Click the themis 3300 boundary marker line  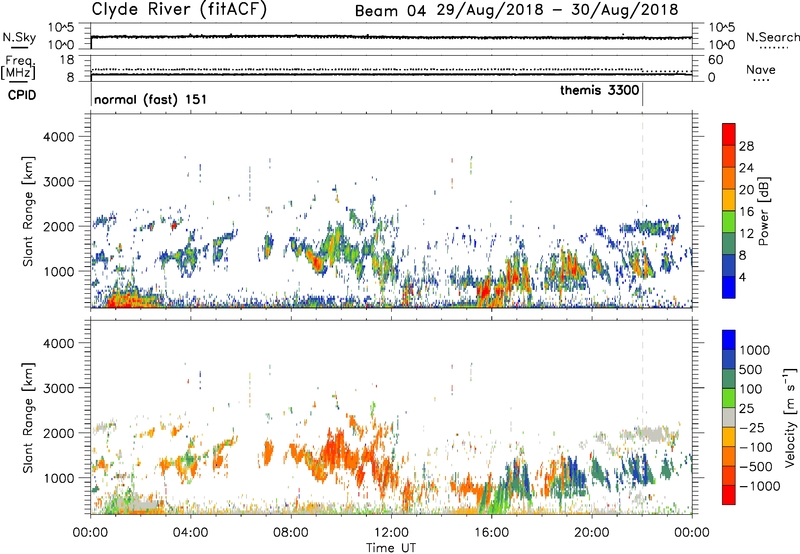642,95
